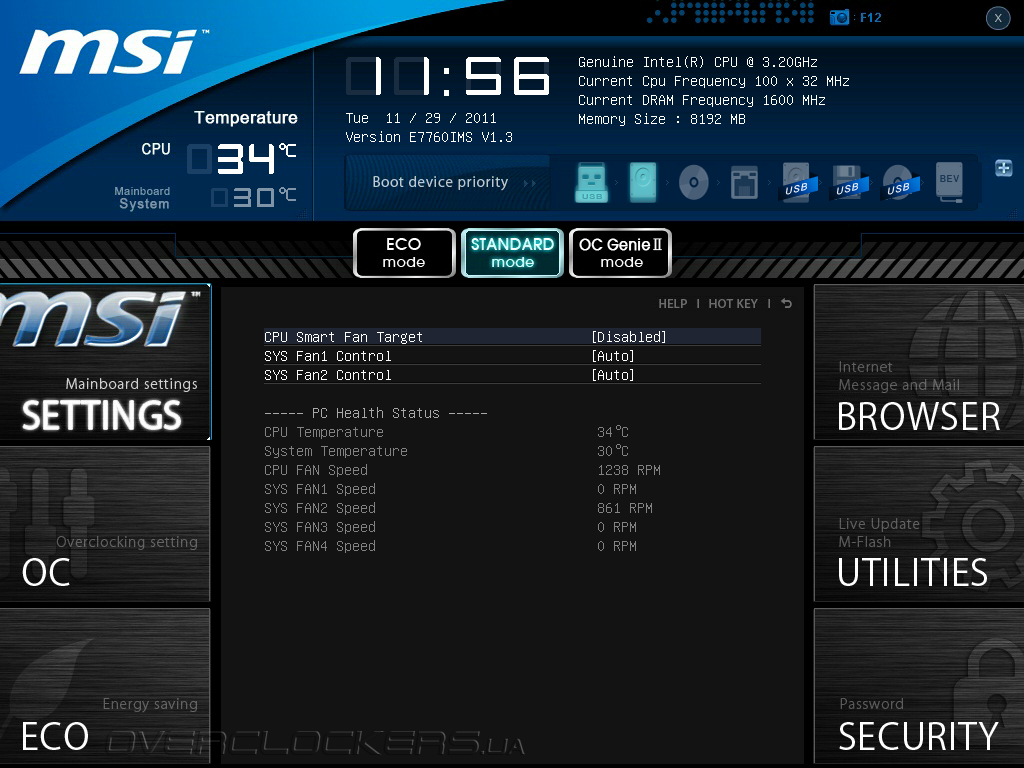Open the BROWSER panel
Viewport: 1024px width, 768px height.
pos(919,362)
